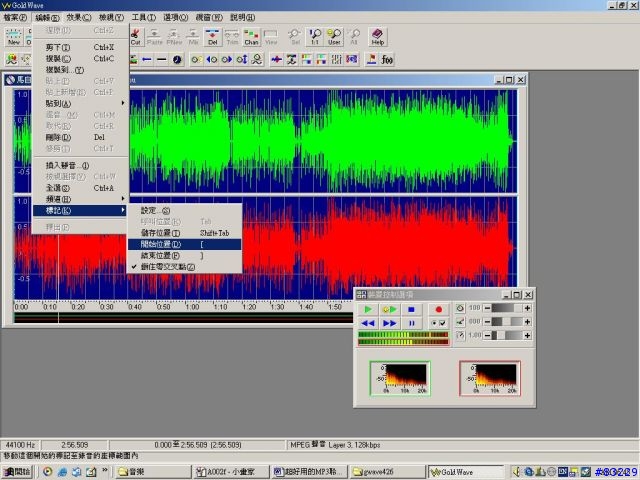Click the Help book icon
The image size is (640, 480).
378,37
